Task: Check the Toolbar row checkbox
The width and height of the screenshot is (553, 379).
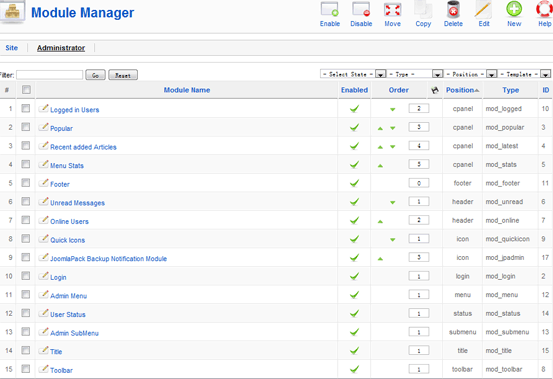Action: pos(25,369)
